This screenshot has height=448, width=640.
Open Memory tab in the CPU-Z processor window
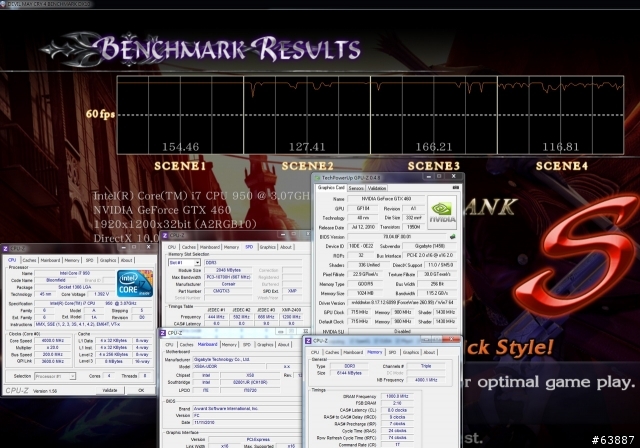click(72, 260)
